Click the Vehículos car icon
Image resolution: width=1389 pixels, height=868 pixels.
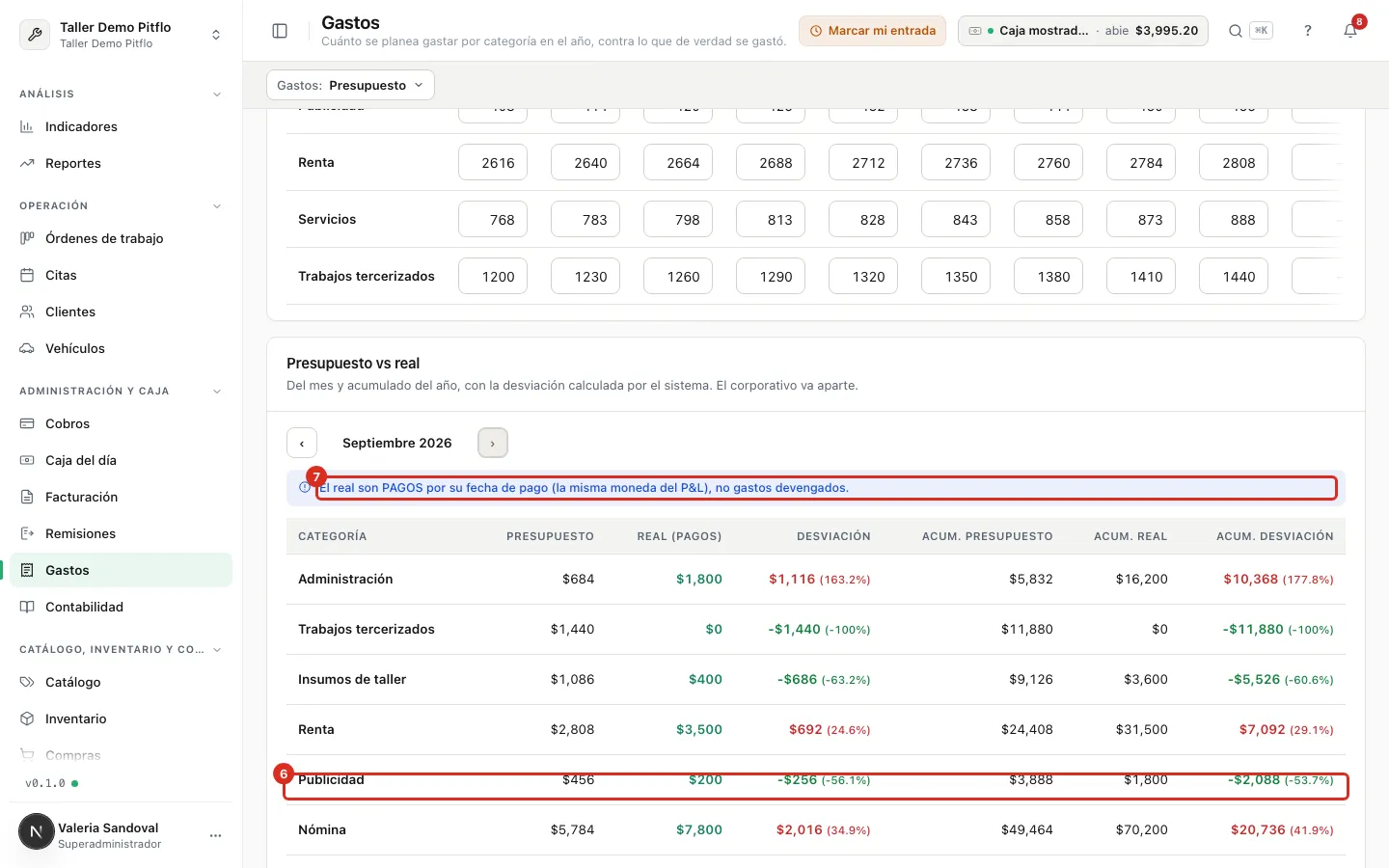click(27, 348)
